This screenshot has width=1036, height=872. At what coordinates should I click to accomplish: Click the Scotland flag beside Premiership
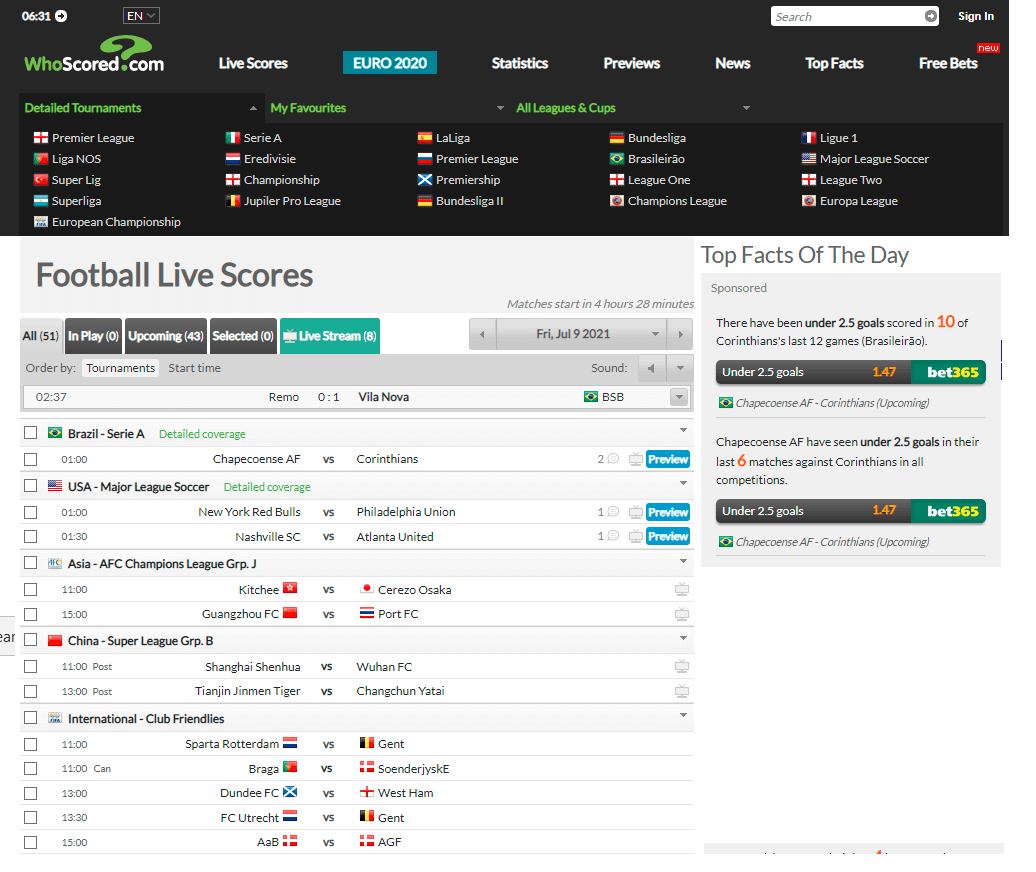[x=425, y=180]
